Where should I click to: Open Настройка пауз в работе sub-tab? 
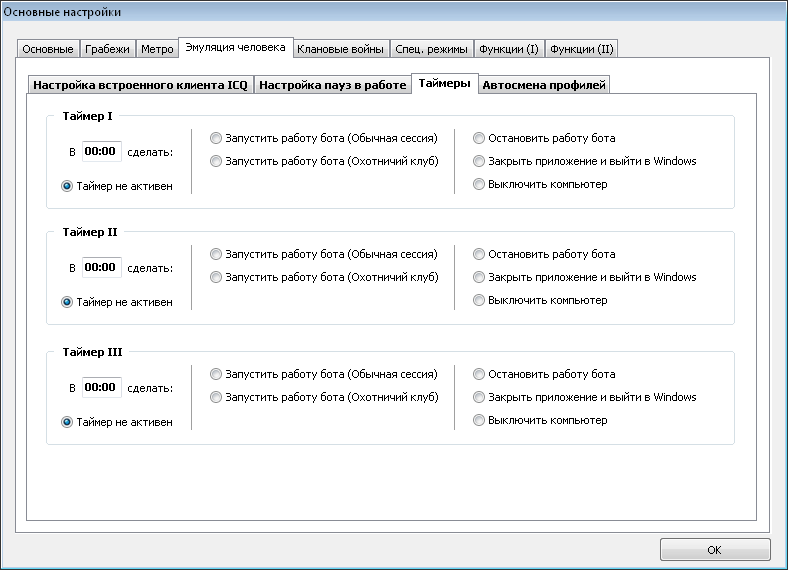(x=332, y=85)
